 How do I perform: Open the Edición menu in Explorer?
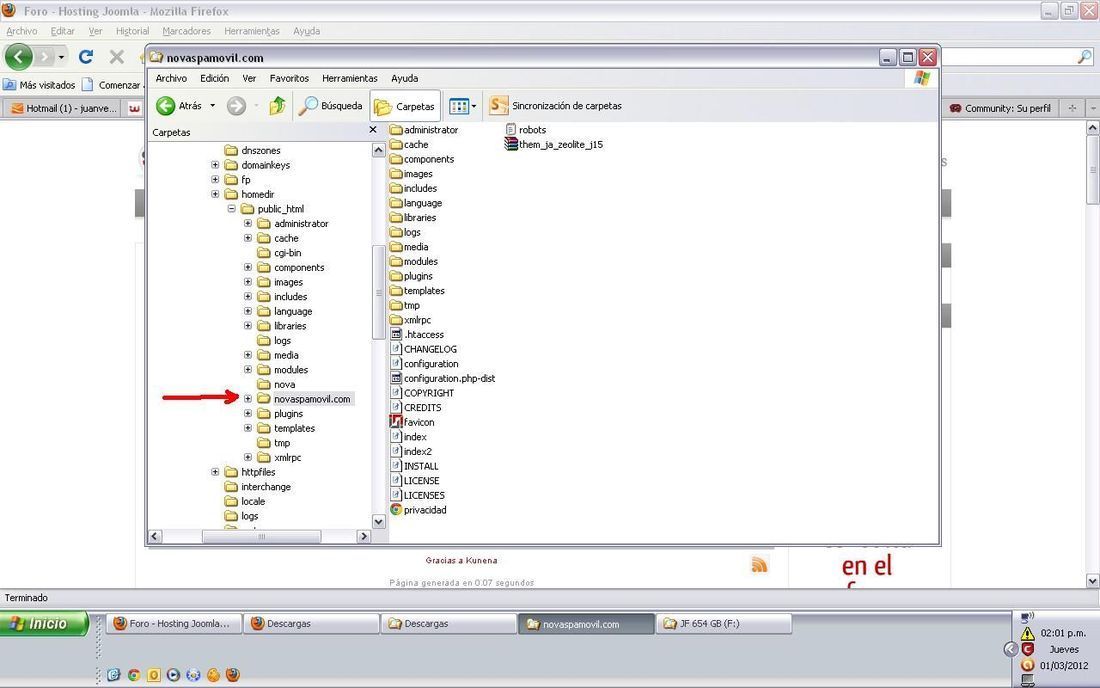click(x=215, y=79)
